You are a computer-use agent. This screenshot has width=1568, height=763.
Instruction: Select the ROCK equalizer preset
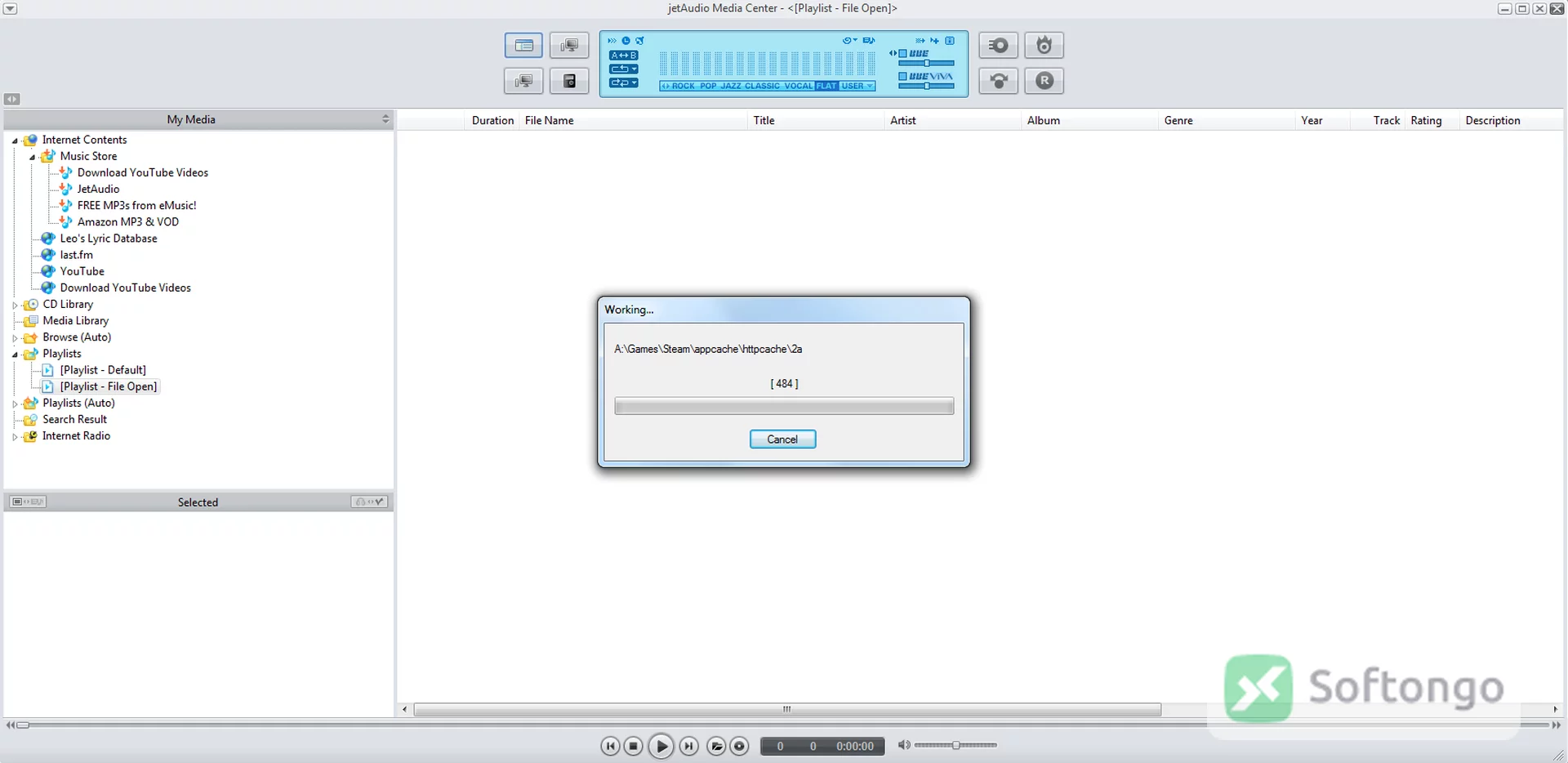point(683,86)
